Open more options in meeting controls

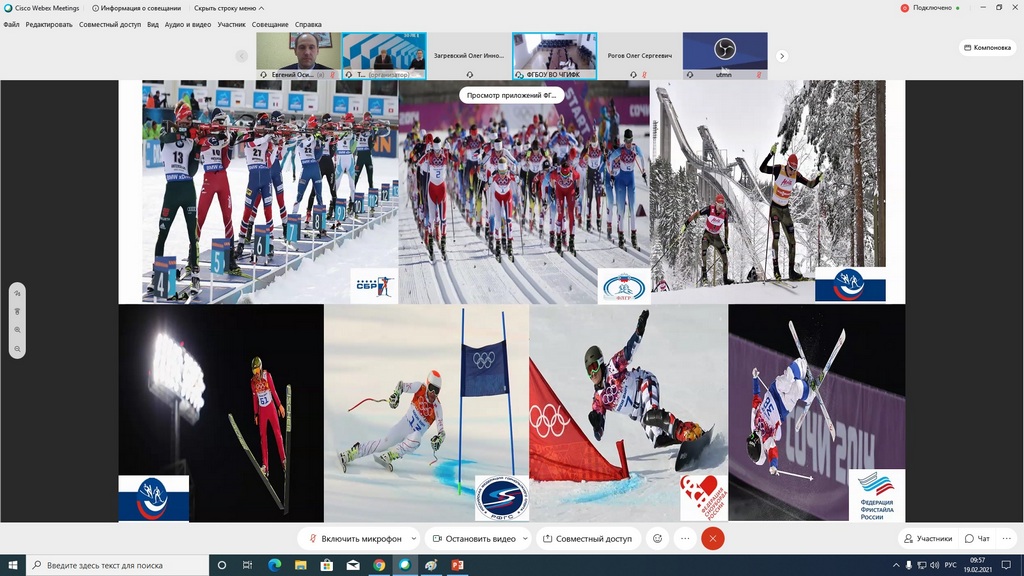click(x=685, y=538)
